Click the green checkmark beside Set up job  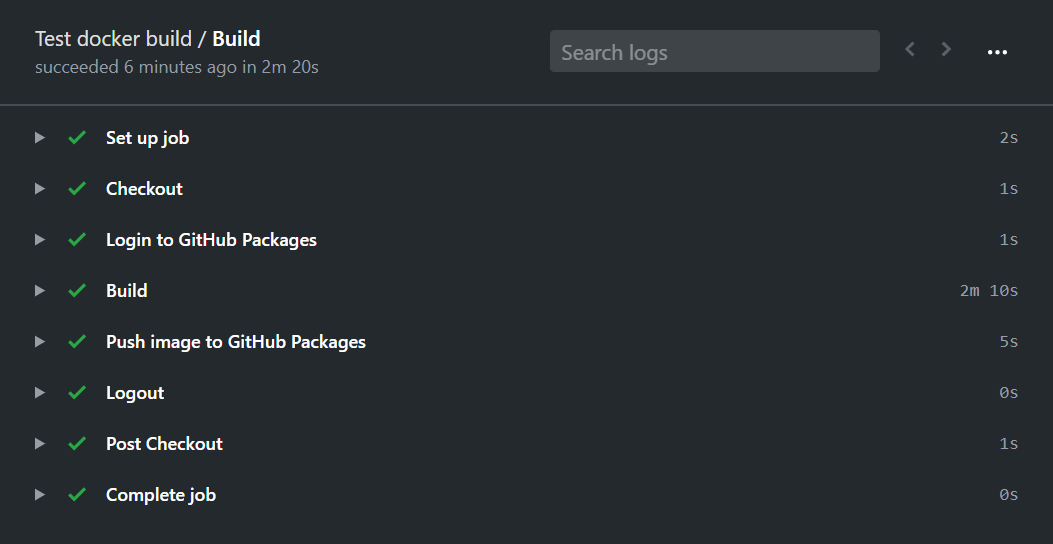pyautogui.click(x=77, y=138)
